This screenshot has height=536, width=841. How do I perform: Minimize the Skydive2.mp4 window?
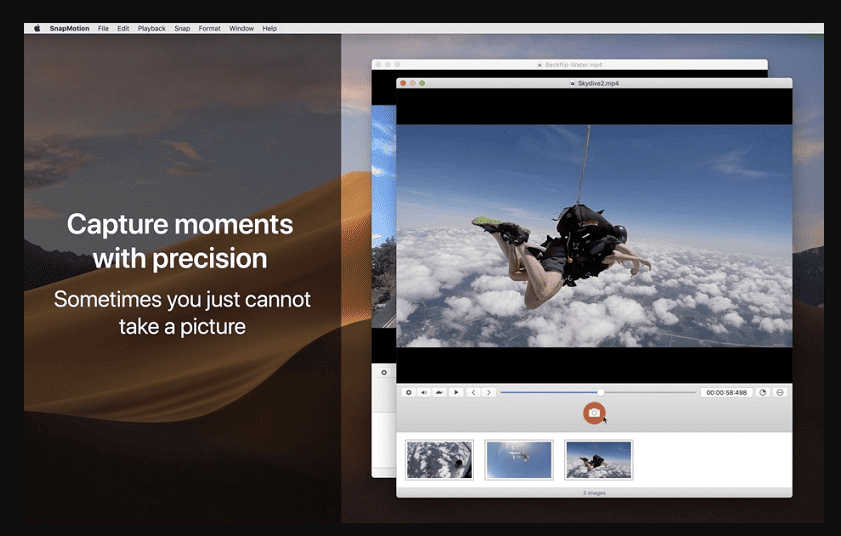pyautogui.click(x=412, y=83)
